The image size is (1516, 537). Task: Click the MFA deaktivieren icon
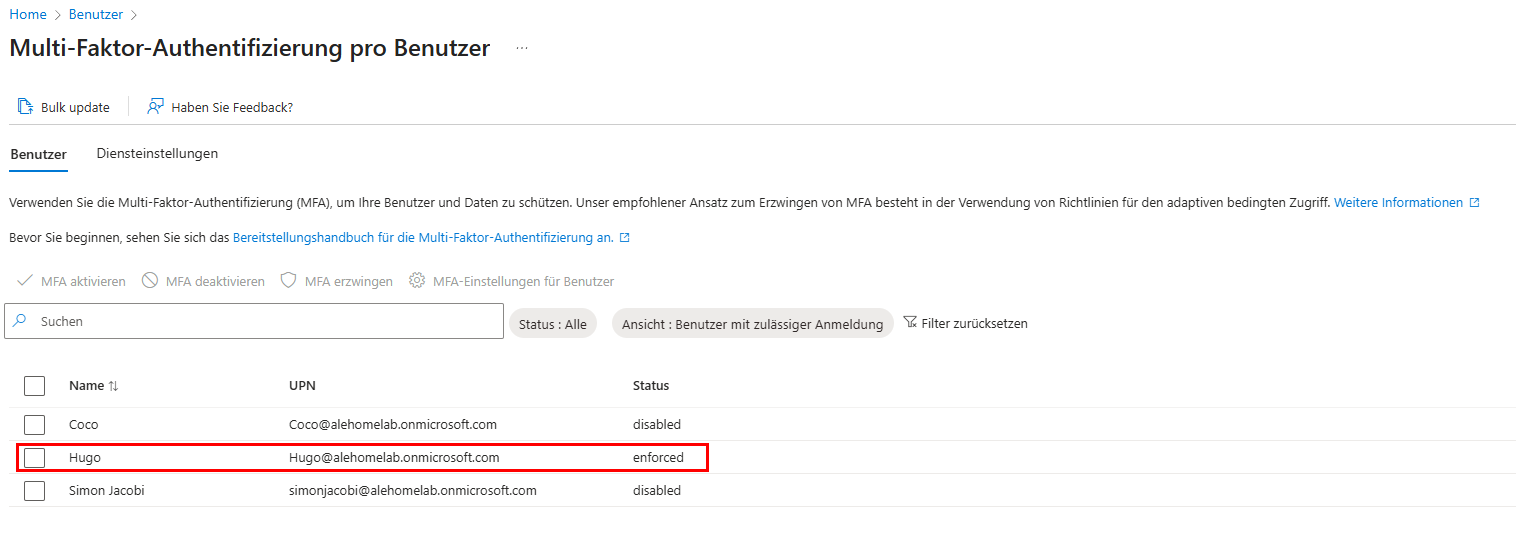(x=150, y=281)
